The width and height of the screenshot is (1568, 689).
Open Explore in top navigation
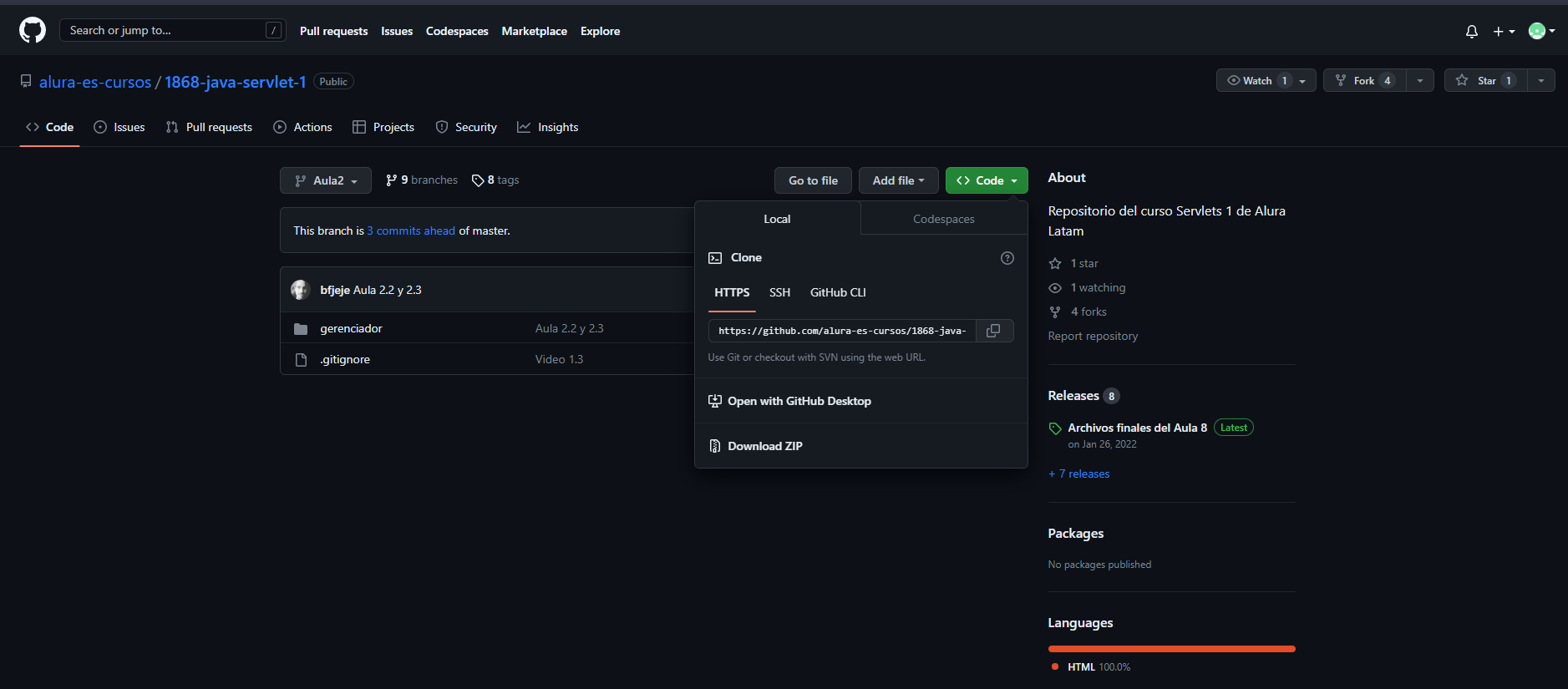coord(600,31)
